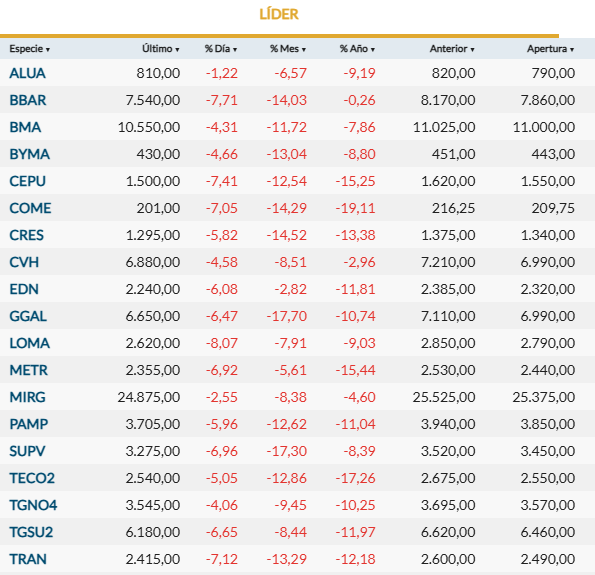
Task: Open the LOMA ticker link
Action: (30, 343)
